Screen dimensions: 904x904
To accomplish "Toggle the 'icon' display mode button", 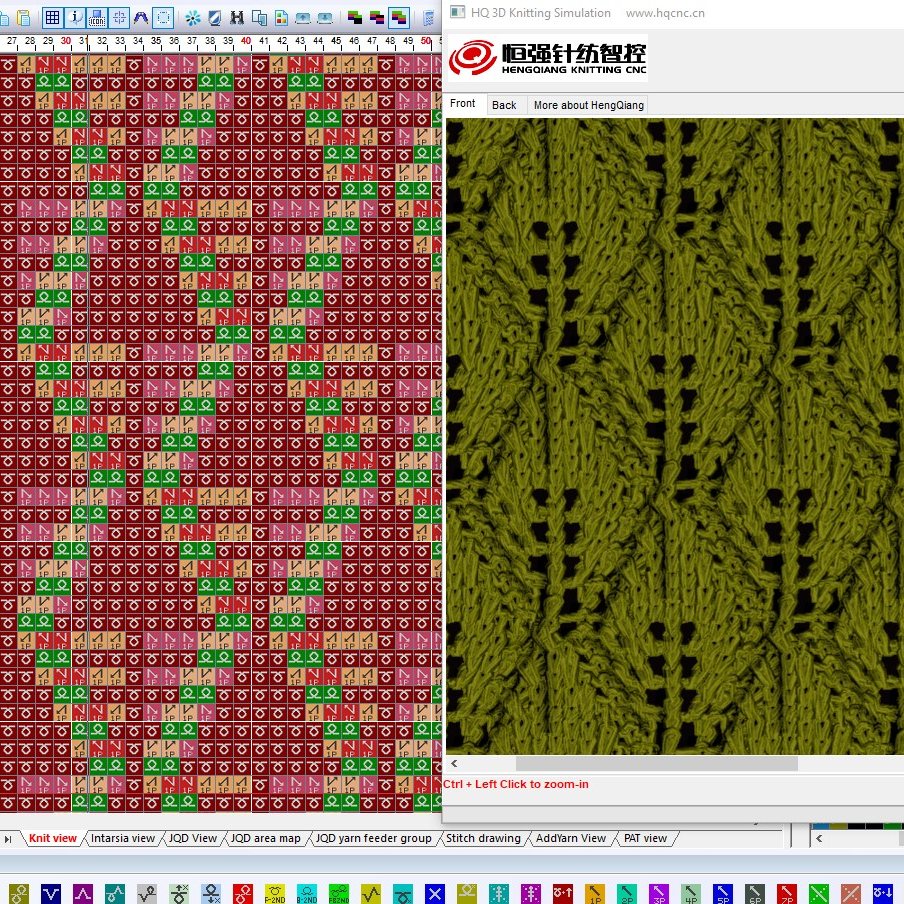I will pos(97,18).
